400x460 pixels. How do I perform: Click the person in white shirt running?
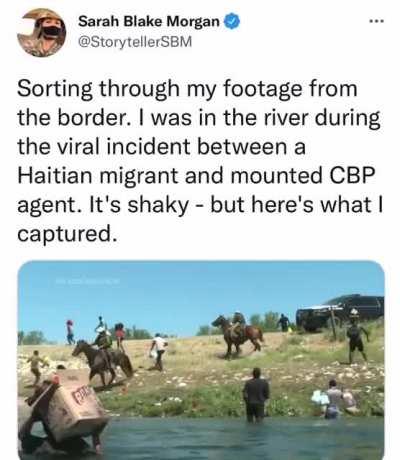pos(158,351)
